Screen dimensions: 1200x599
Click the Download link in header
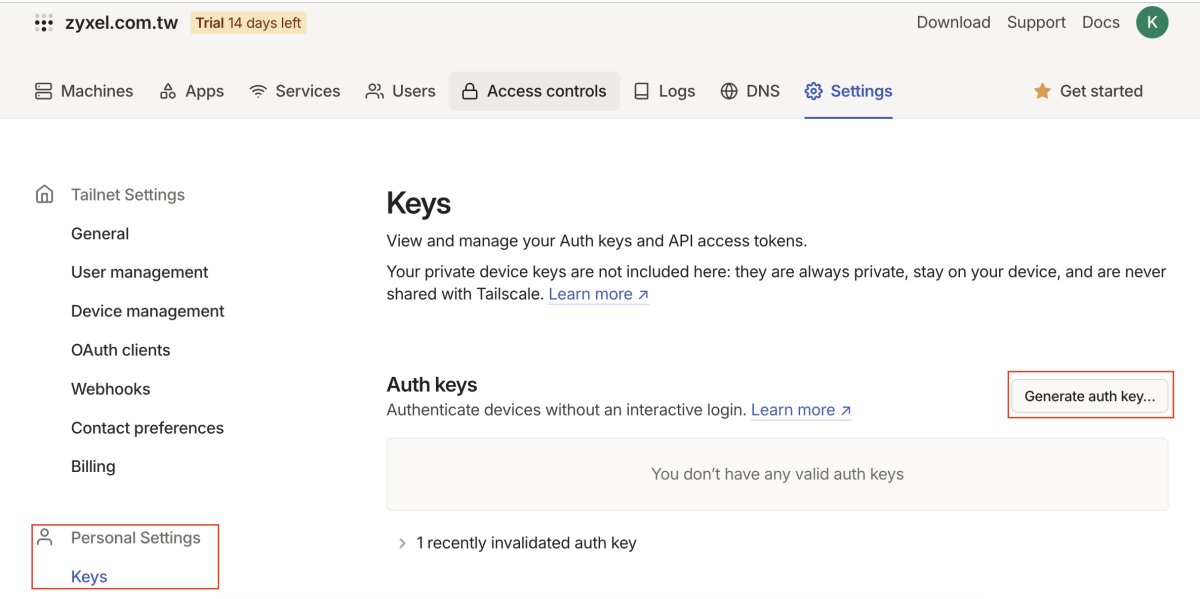[953, 22]
